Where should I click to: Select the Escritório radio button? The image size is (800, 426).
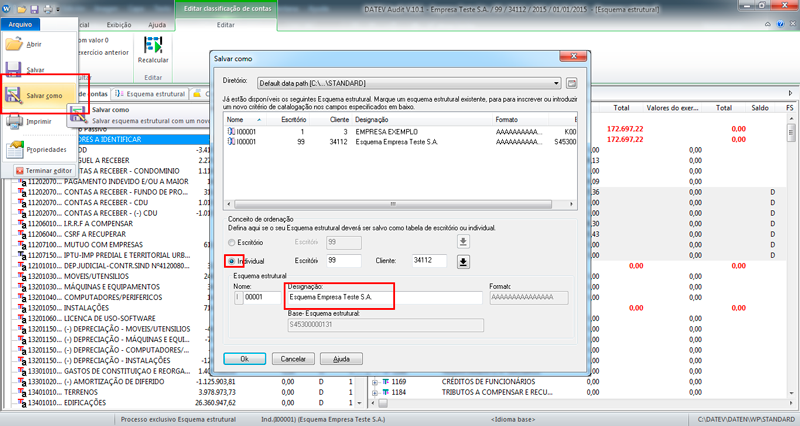(x=232, y=243)
